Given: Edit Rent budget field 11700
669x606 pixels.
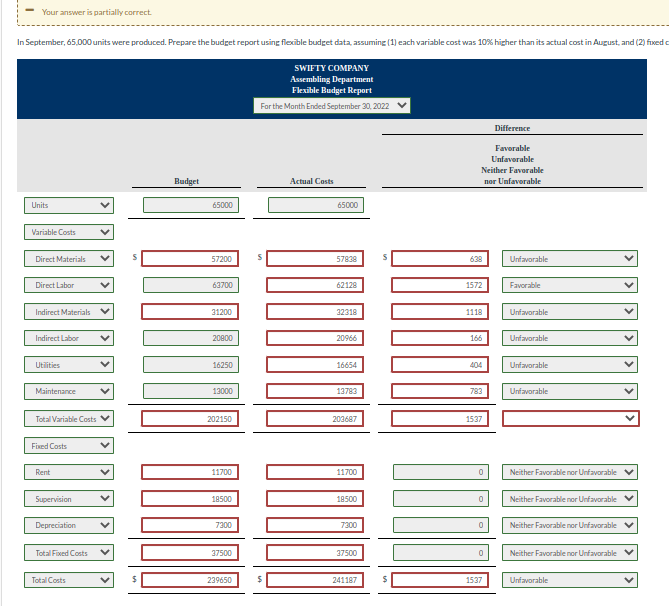Looking at the screenshot, I should (190, 472).
